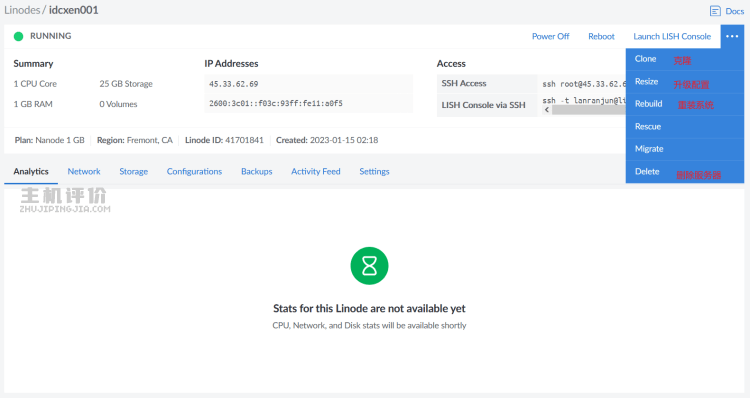The image size is (750, 398).
Task: Click the ssh root@45.33.62 command
Action: [584, 84]
